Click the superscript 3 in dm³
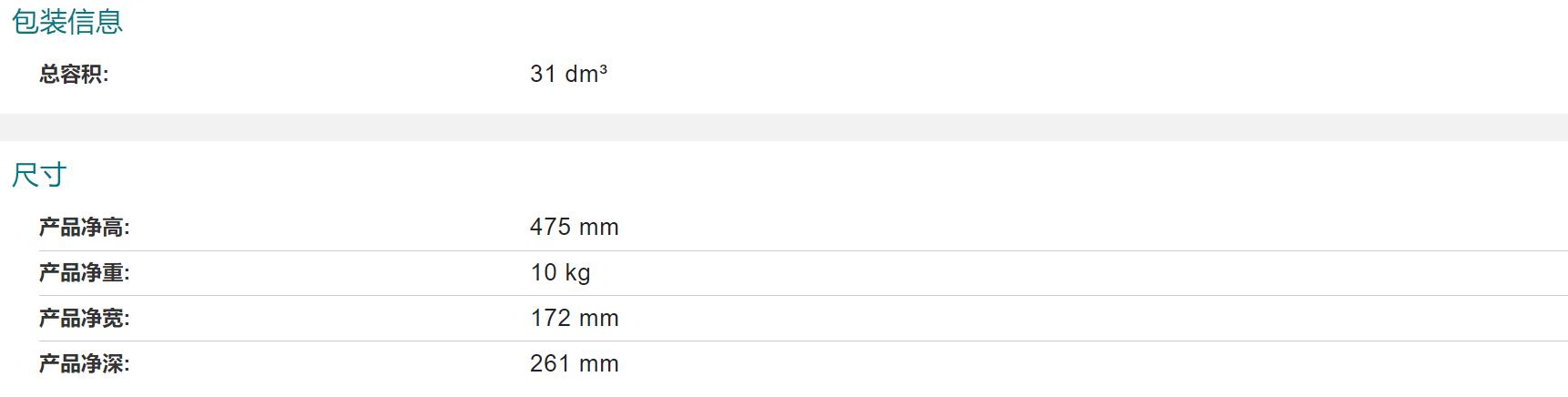 (x=603, y=68)
